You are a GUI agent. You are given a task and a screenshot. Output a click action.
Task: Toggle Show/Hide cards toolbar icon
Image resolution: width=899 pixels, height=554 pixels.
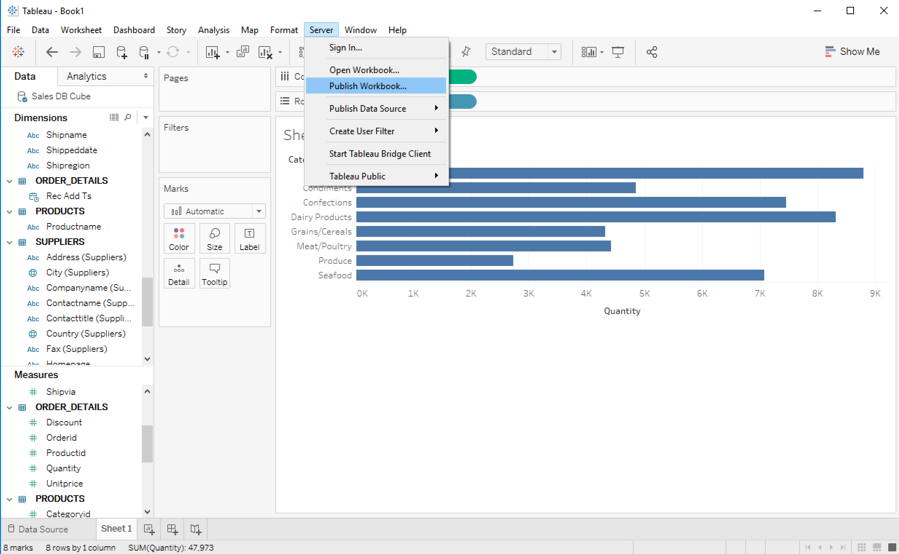tap(589, 52)
